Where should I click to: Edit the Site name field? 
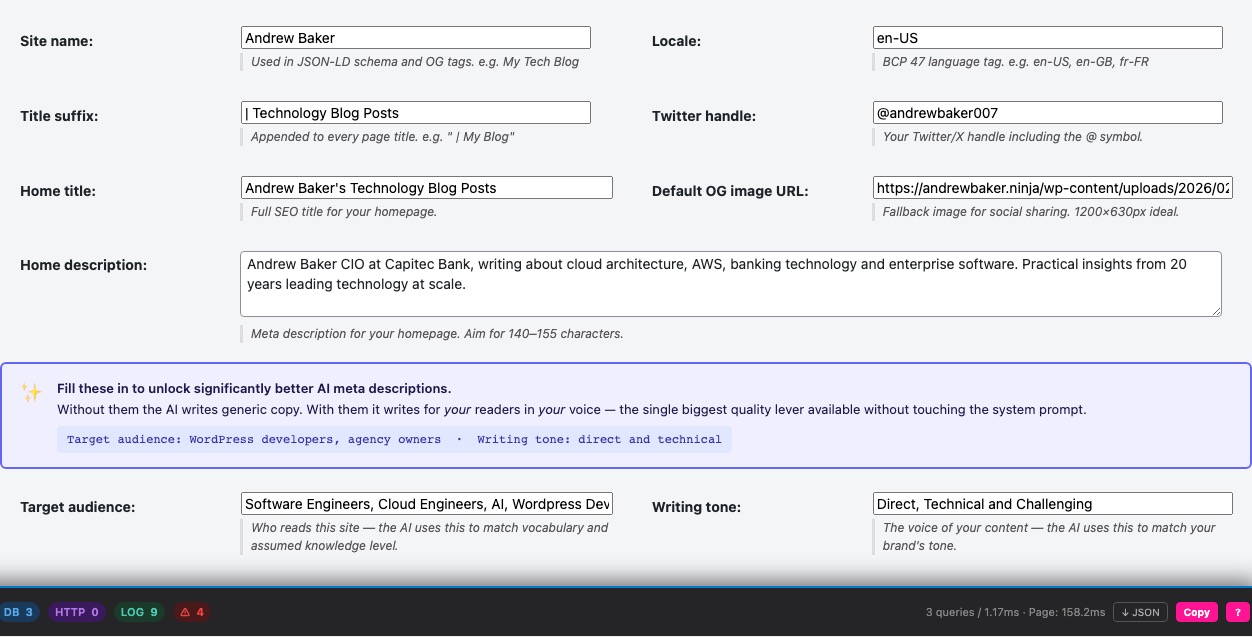click(x=415, y=37)
